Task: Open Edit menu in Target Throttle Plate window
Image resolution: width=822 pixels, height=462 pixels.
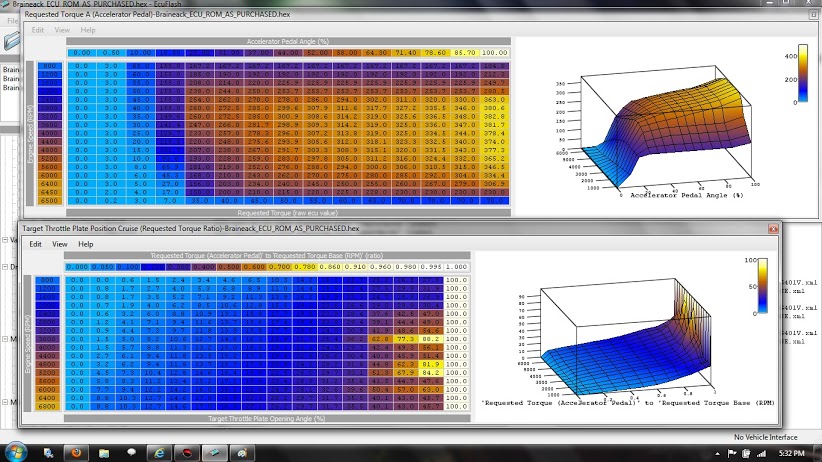Action: click(x=35, y=244)
